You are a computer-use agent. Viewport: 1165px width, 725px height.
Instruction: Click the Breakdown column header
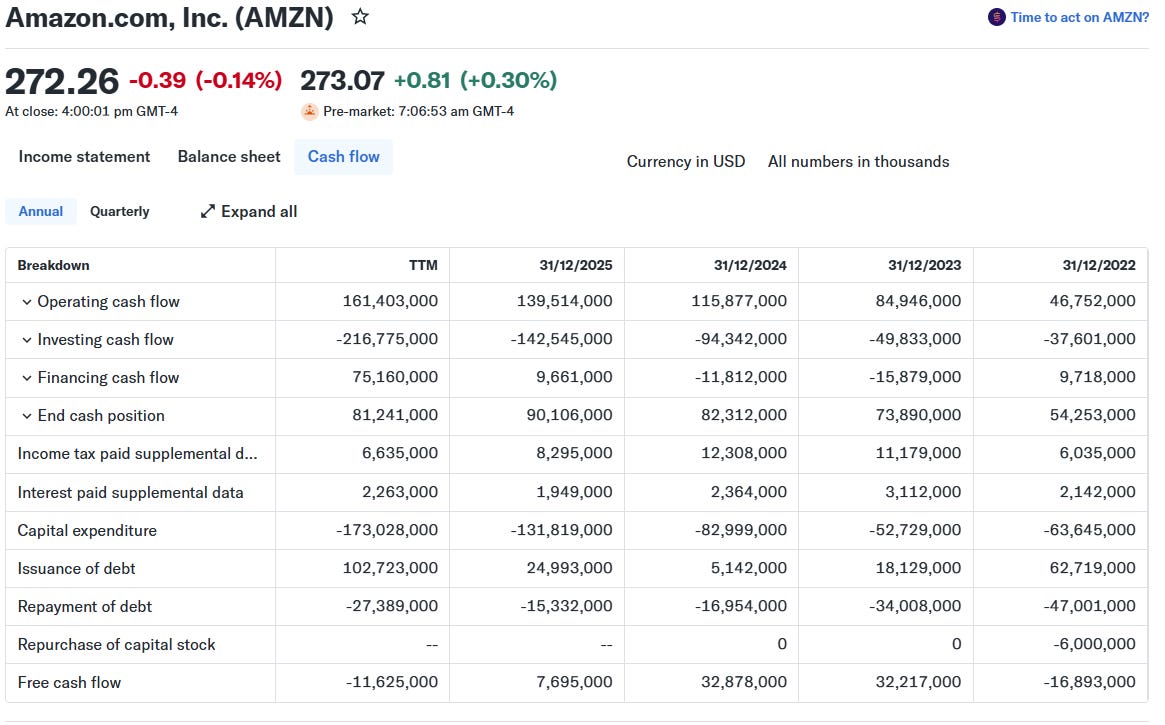click(53, 265)
